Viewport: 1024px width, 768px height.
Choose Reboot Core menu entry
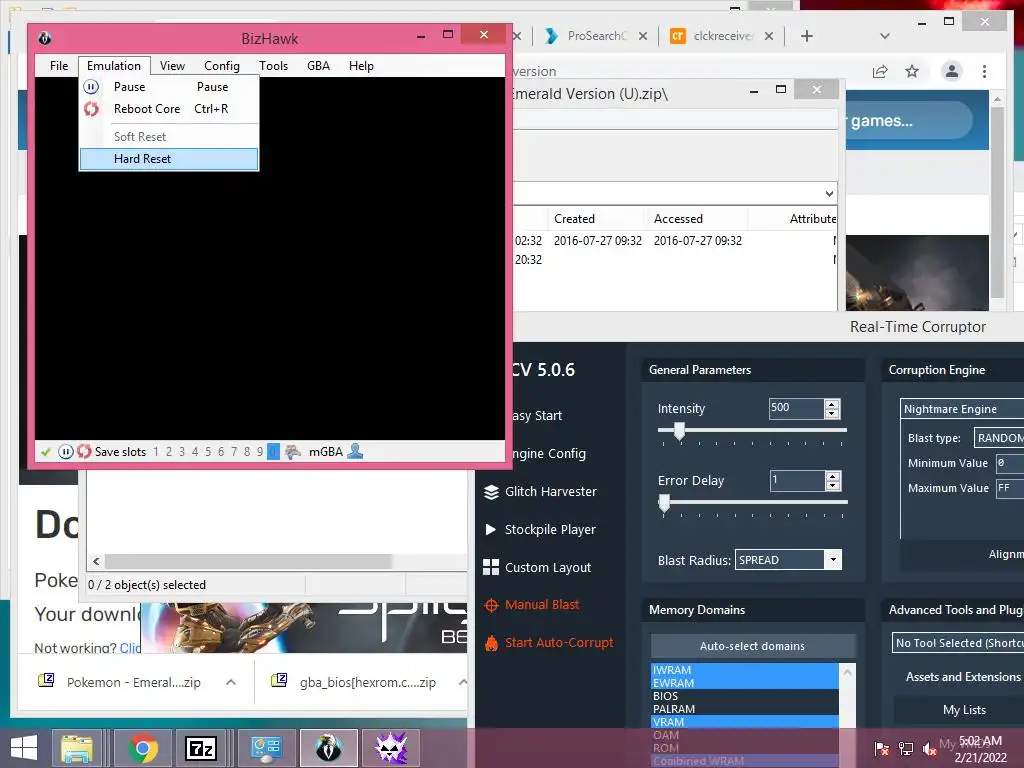tap(168, 108)
